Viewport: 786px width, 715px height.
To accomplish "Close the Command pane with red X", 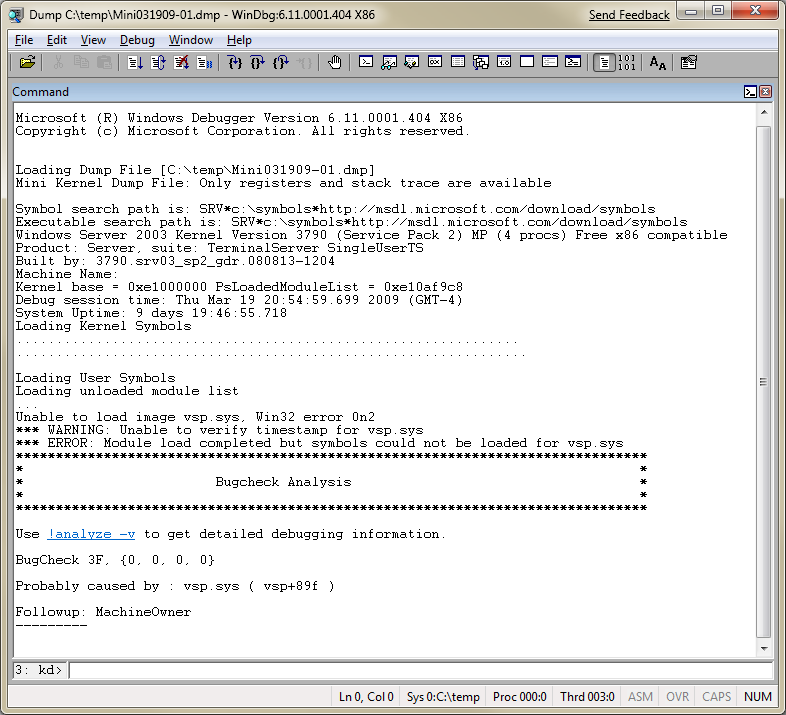I will click(x=765, y=92).
